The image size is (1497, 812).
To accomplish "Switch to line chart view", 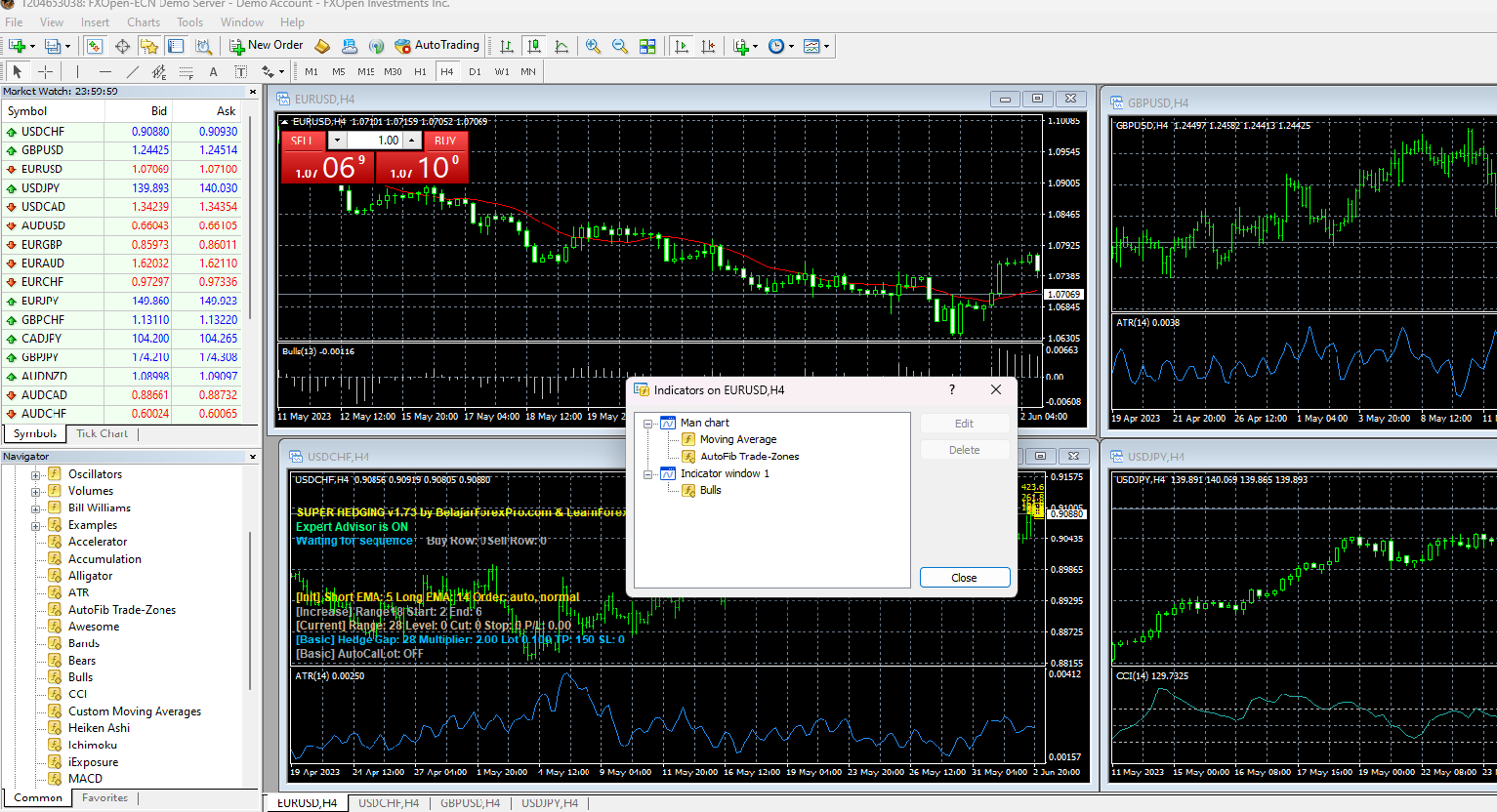I will click(561, 46).
